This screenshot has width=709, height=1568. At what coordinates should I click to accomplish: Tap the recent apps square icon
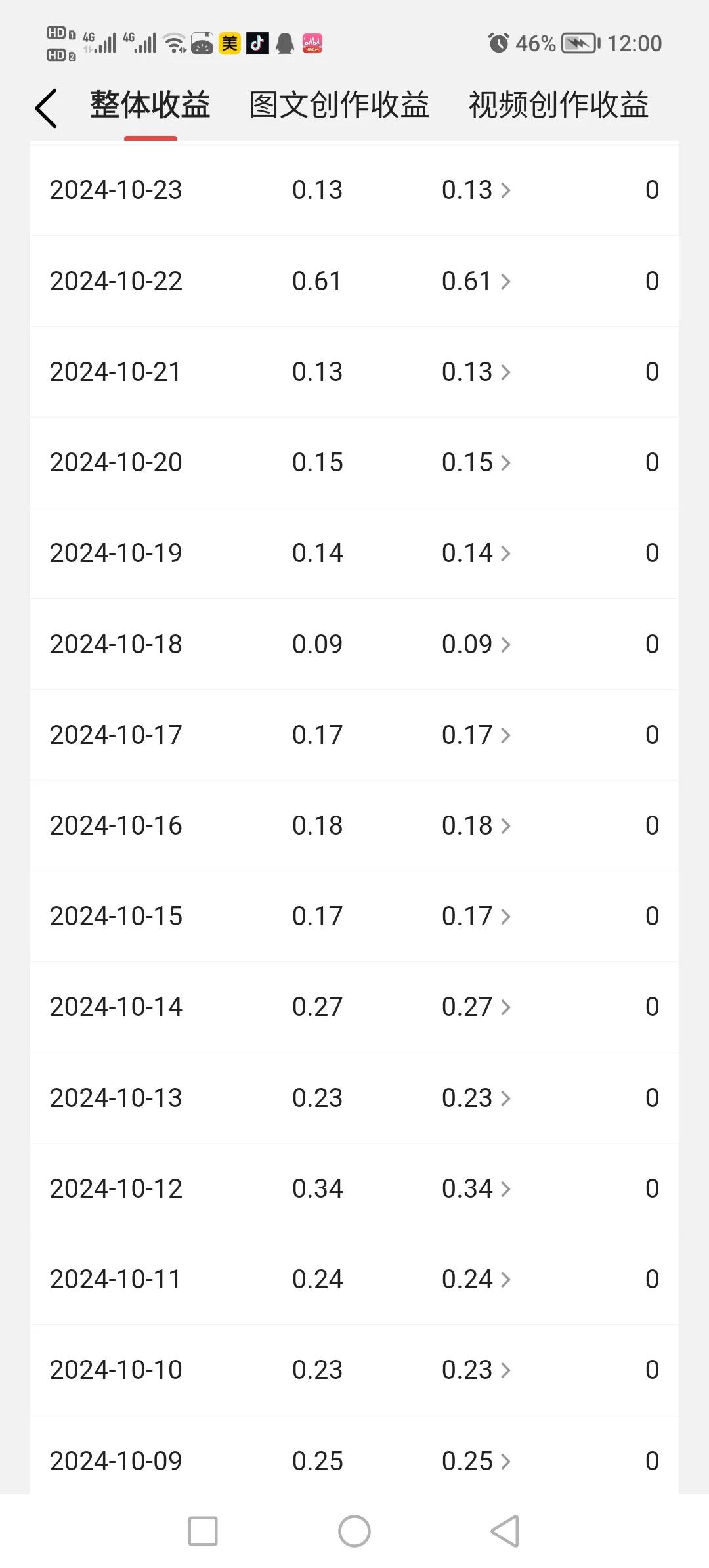click(203, 1531)
